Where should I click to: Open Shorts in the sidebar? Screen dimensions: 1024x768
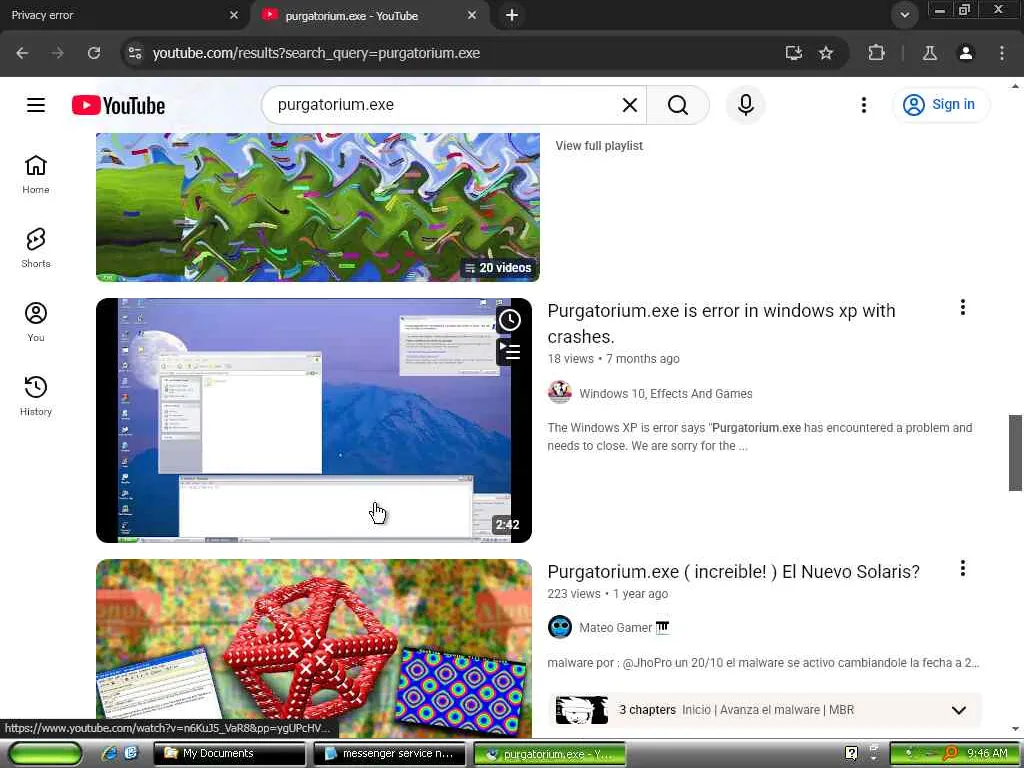[x=36, y=248]
